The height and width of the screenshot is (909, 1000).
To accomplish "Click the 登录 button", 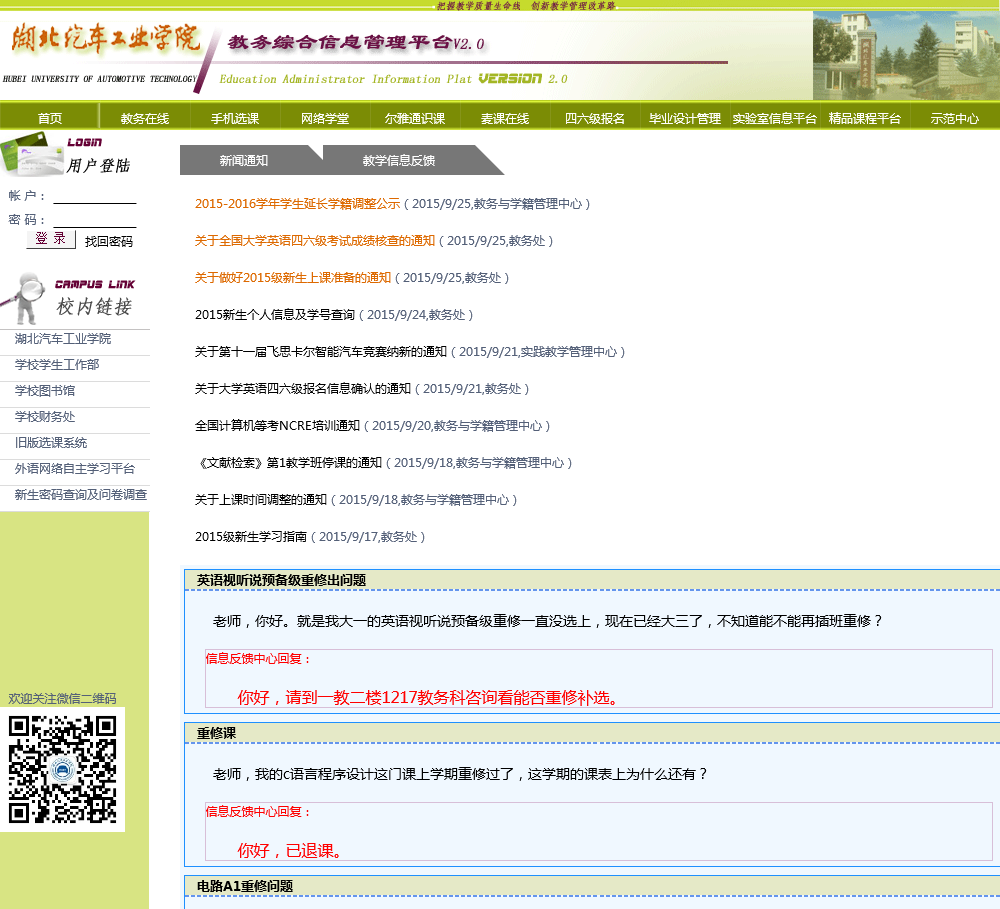I will pyautogui.click(x=51, y=239).
